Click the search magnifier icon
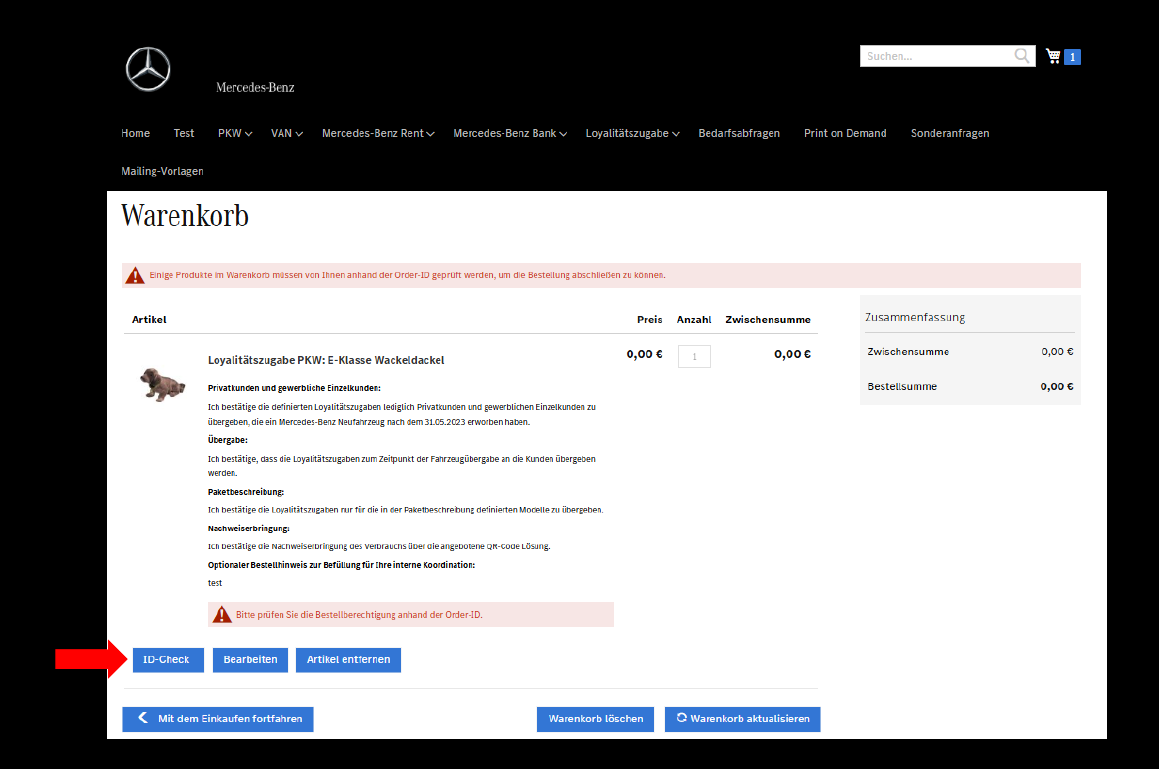 click(x=1022, y=55)
